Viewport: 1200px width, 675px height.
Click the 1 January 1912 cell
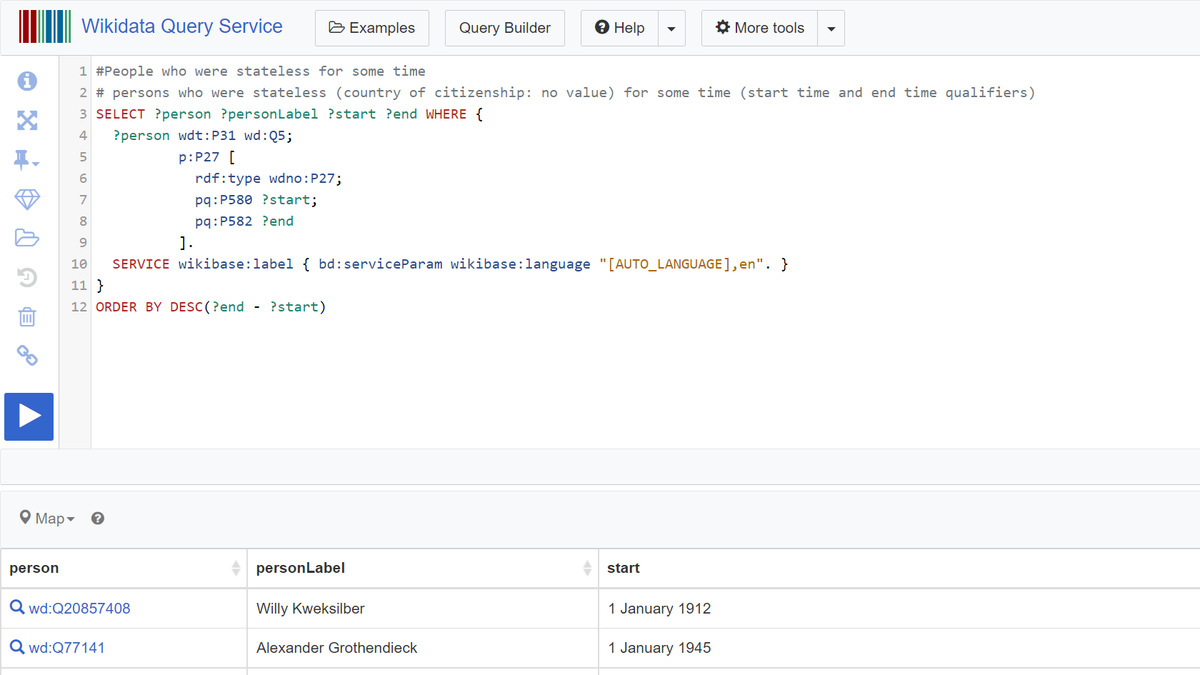tap(899, 608)
